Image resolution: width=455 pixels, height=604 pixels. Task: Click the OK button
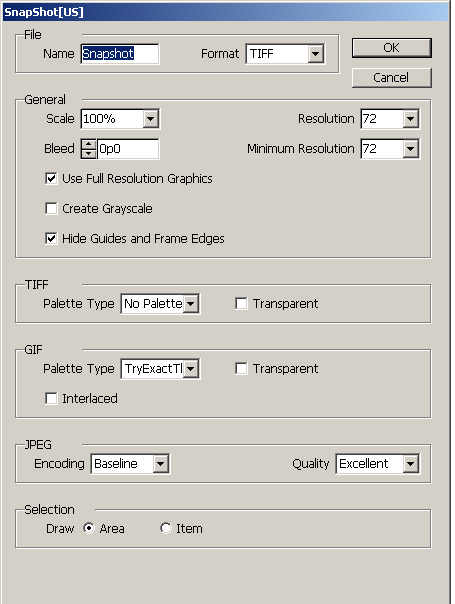pyautogui.click(x=391, y=48)
